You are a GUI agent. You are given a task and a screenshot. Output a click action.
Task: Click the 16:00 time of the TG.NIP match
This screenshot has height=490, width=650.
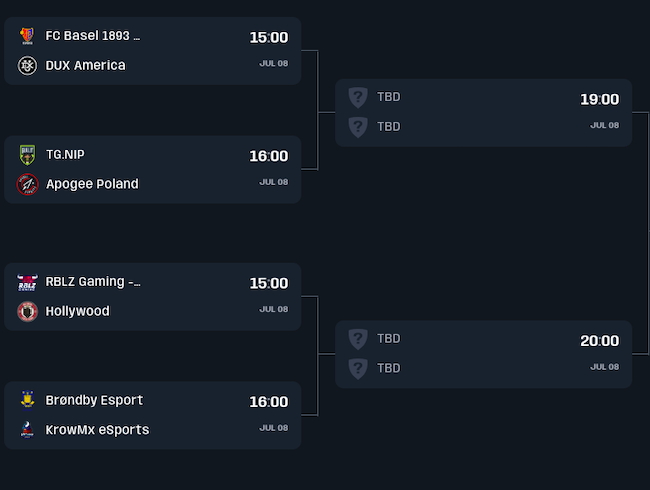268,157
